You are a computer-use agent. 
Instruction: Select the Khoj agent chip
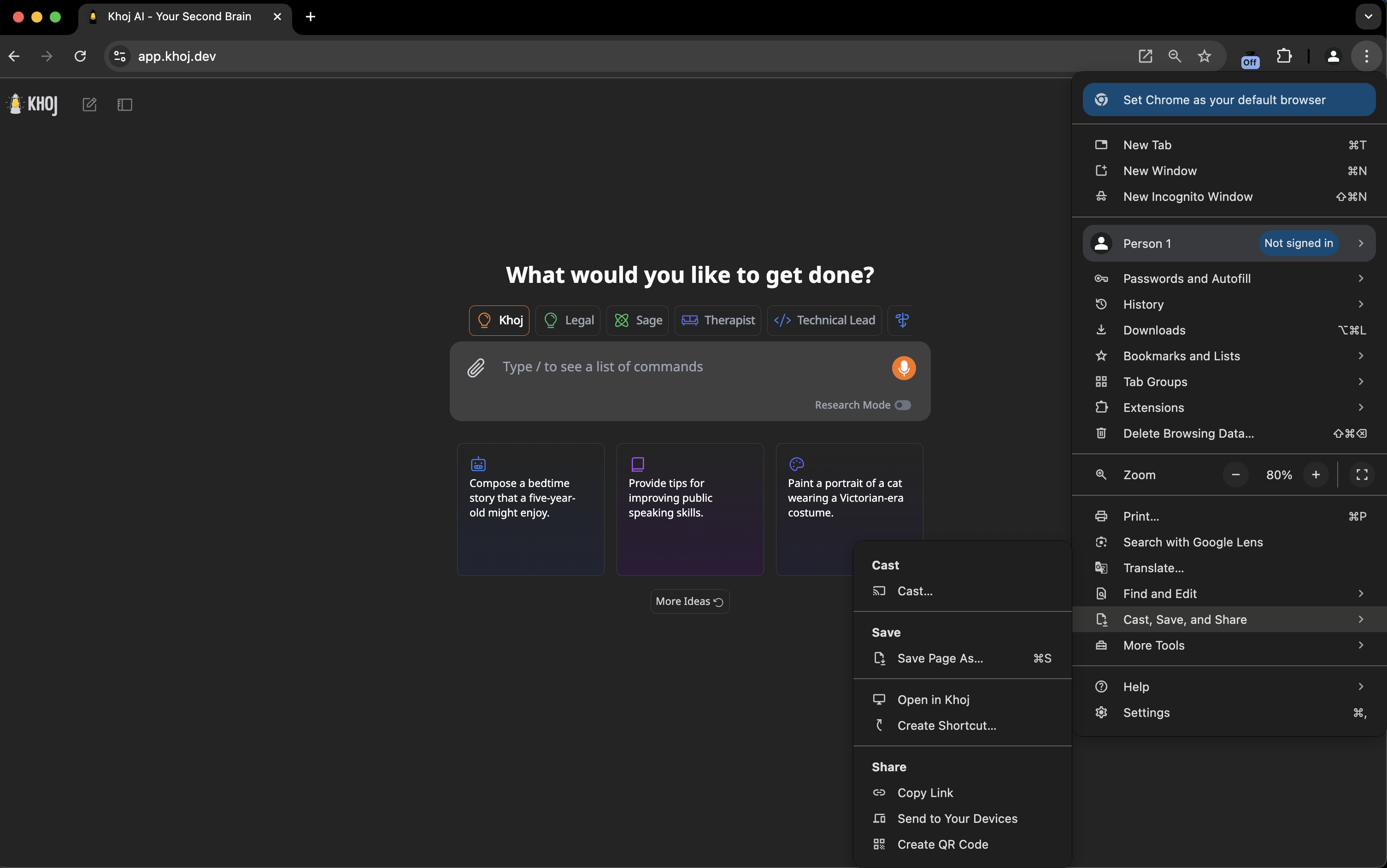click(x=499, y=320)
